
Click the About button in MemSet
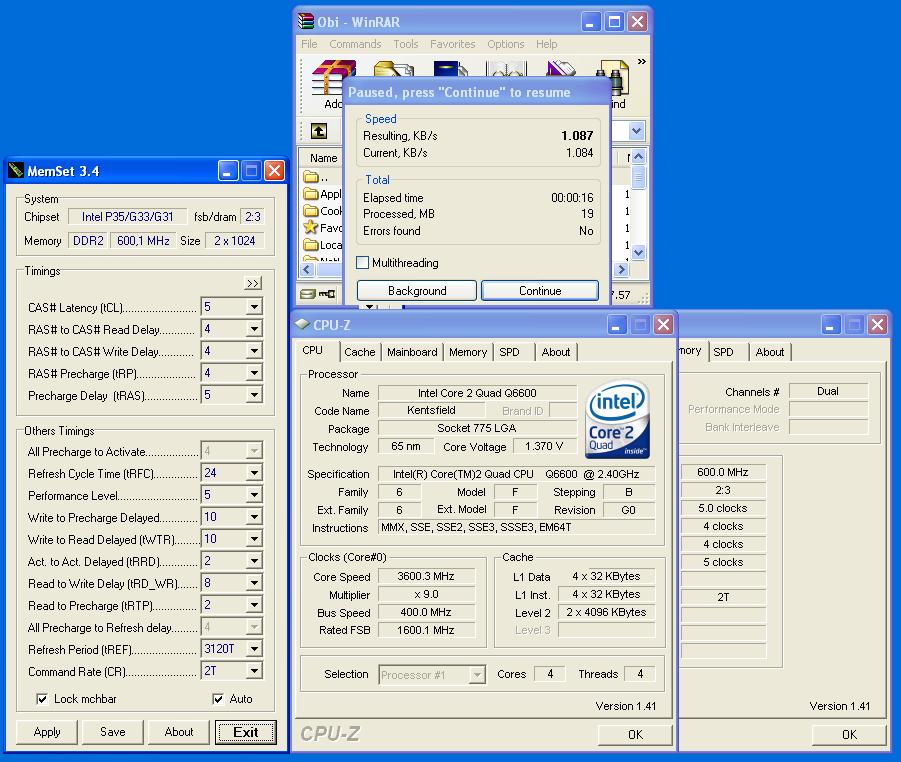click(x=179, y=732)
